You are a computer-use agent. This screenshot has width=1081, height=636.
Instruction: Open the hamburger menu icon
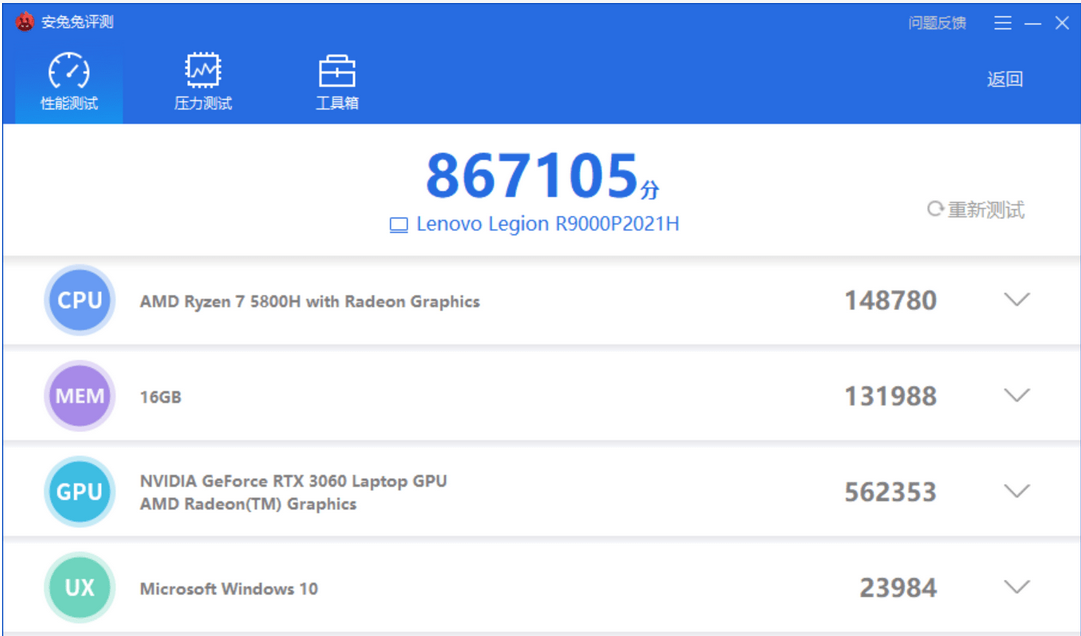pyautogui.click(x=1002, y=23)
